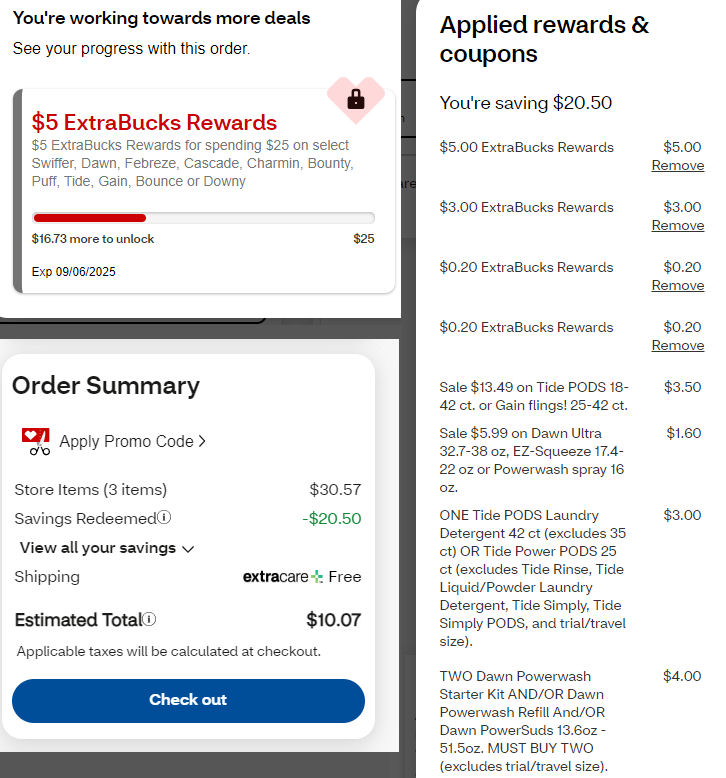
Task: Click the ExtraCare plus logo by Shipping
Action: point(317,577)
